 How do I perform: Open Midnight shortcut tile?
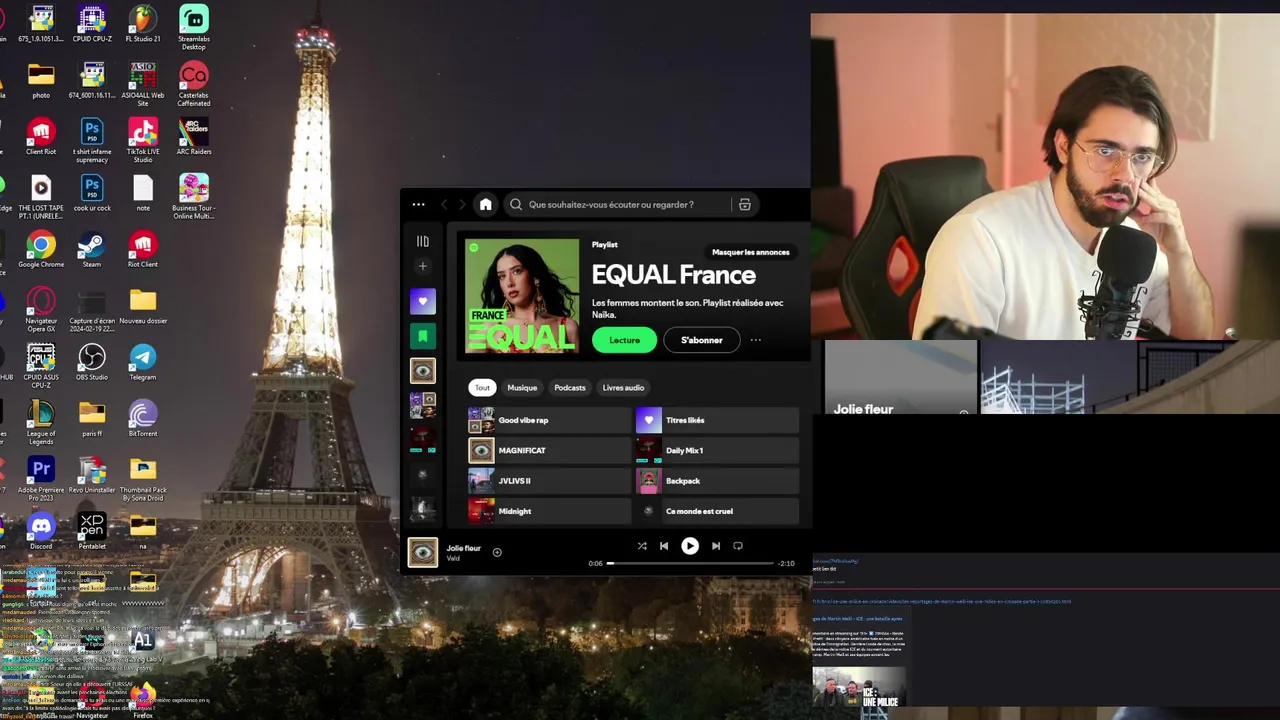click(x=549, y=511)
